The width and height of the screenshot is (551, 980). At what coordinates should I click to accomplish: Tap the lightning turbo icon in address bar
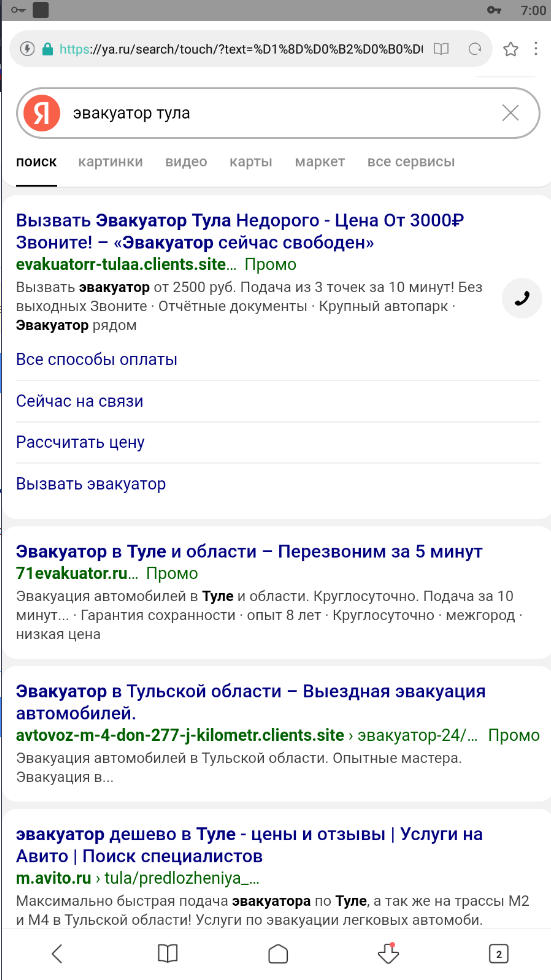(27, 49)
